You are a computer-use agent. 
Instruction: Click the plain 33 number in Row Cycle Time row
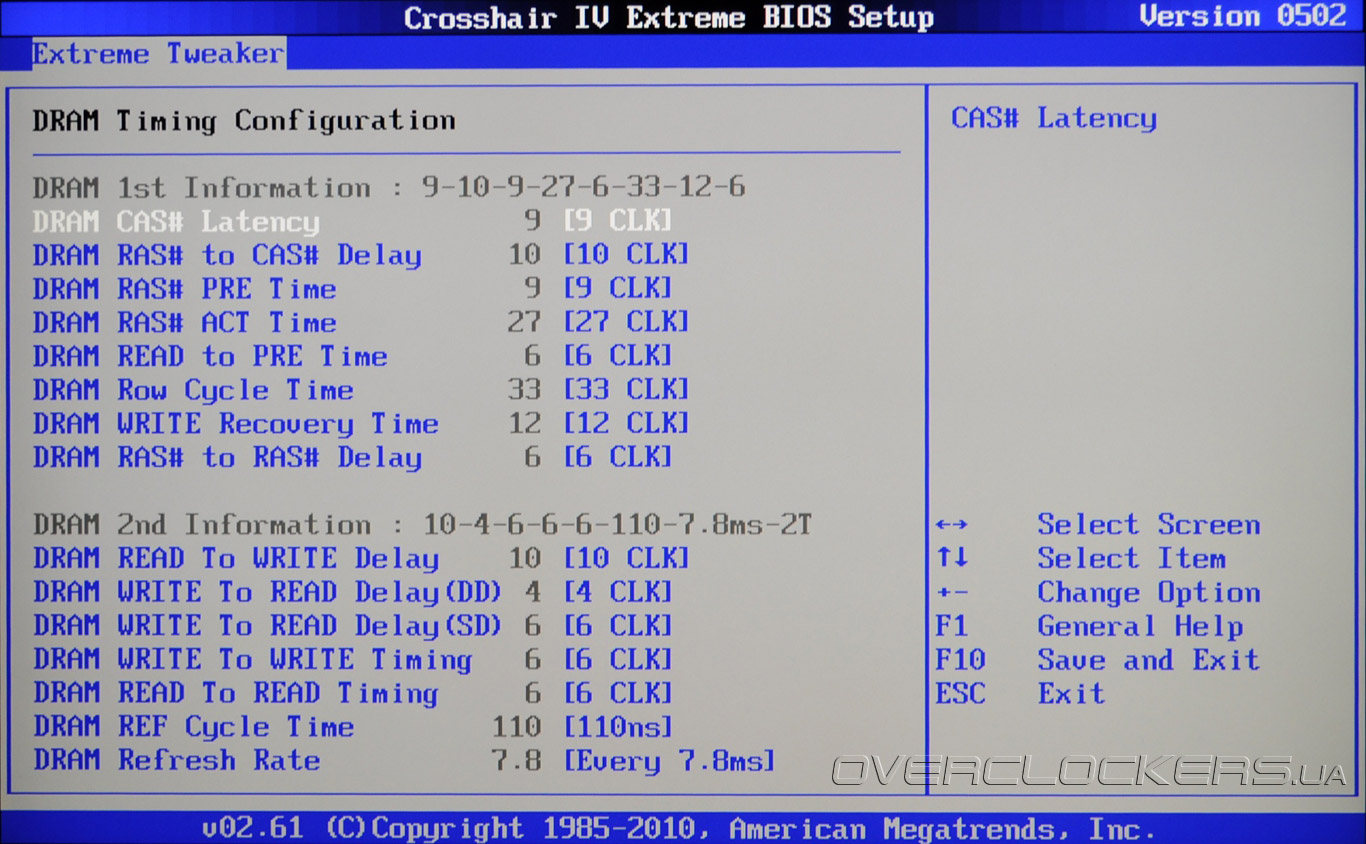(524, 390)
